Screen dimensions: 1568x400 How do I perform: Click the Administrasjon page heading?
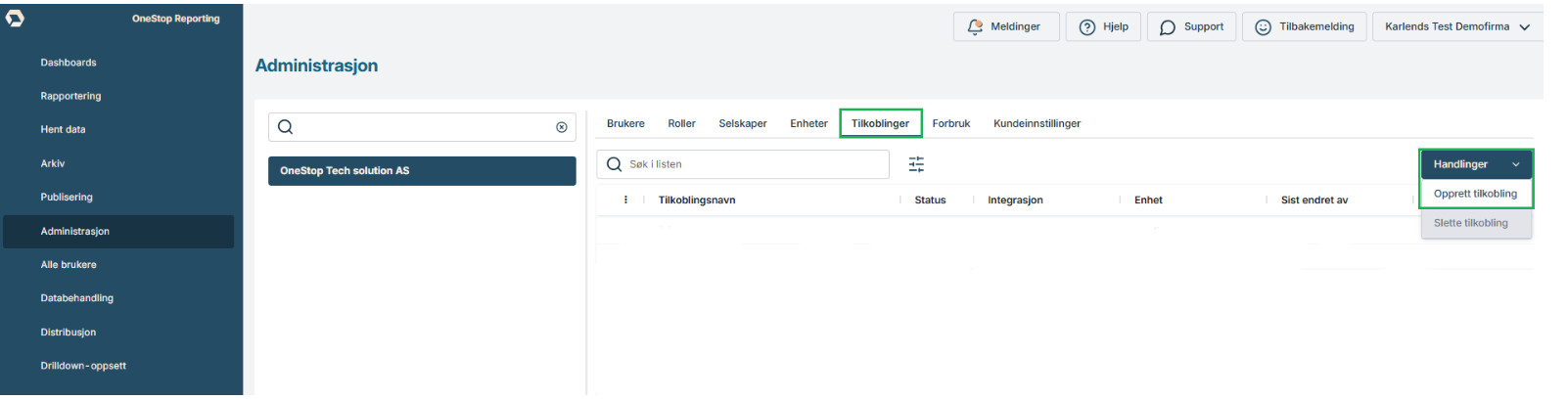pos(316,66)
